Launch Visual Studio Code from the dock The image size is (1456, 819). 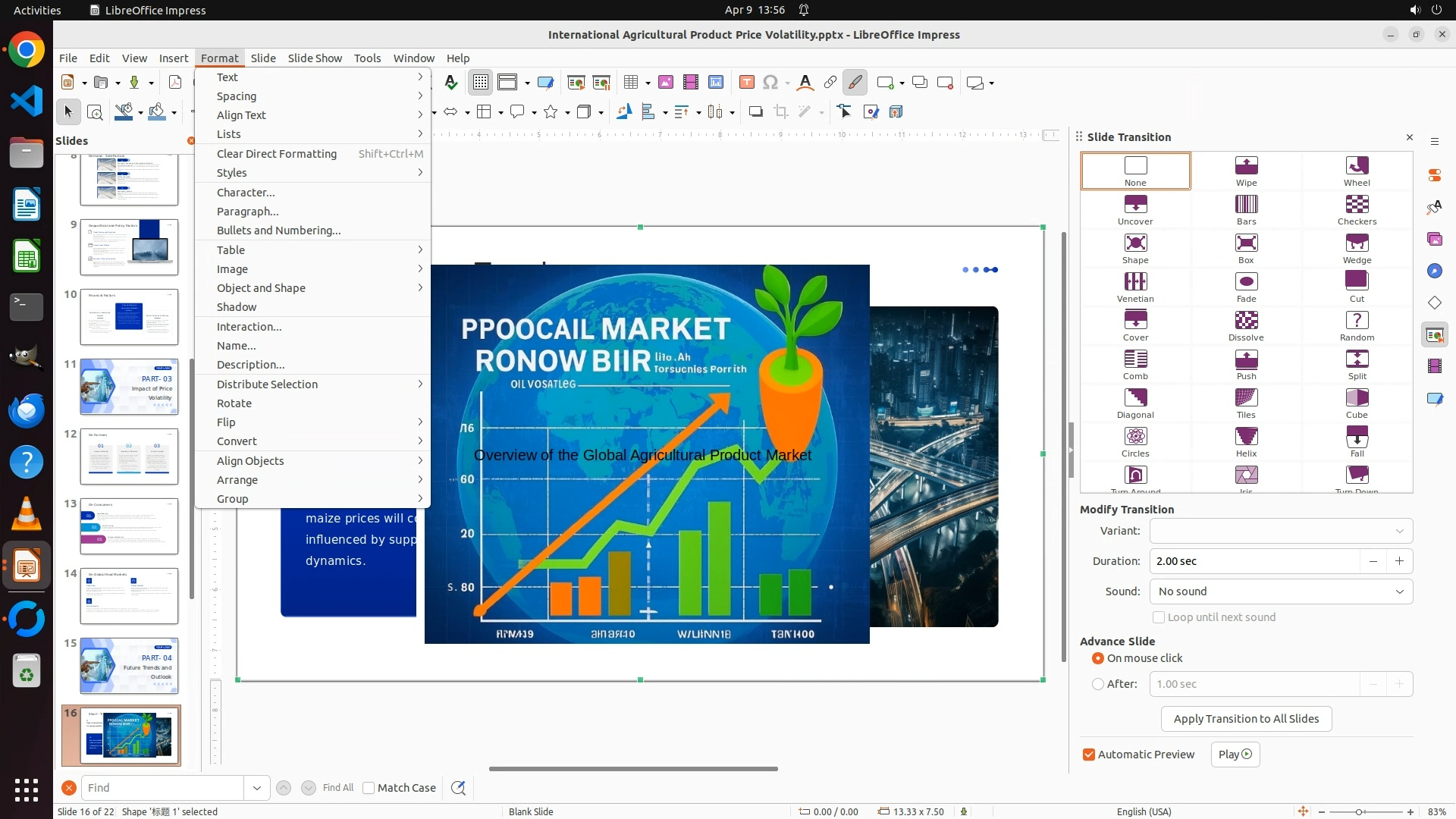(27, 101)
